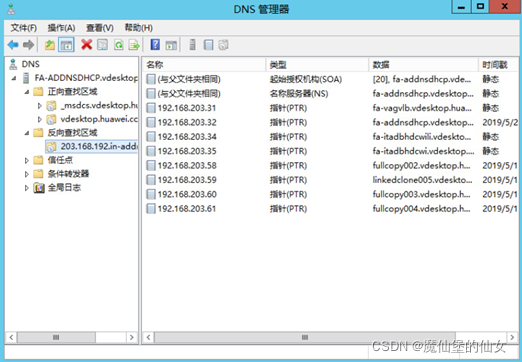
Task: Click the red X Delete icon
Action: coord(87,45)
